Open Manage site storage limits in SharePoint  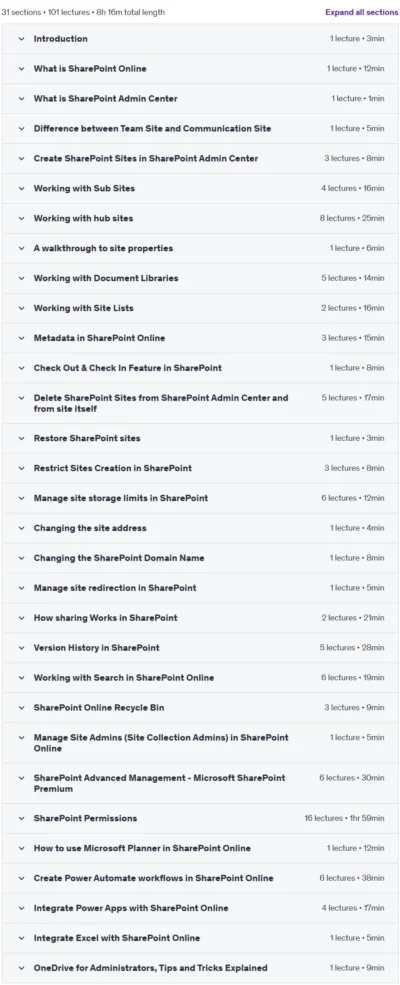121,498
